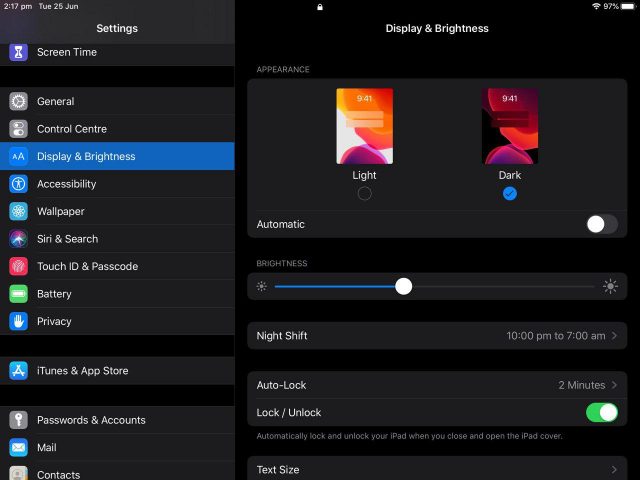640x480 pixels.
Task: Enable the Automatic appearance switch
Action: point(602,224)
